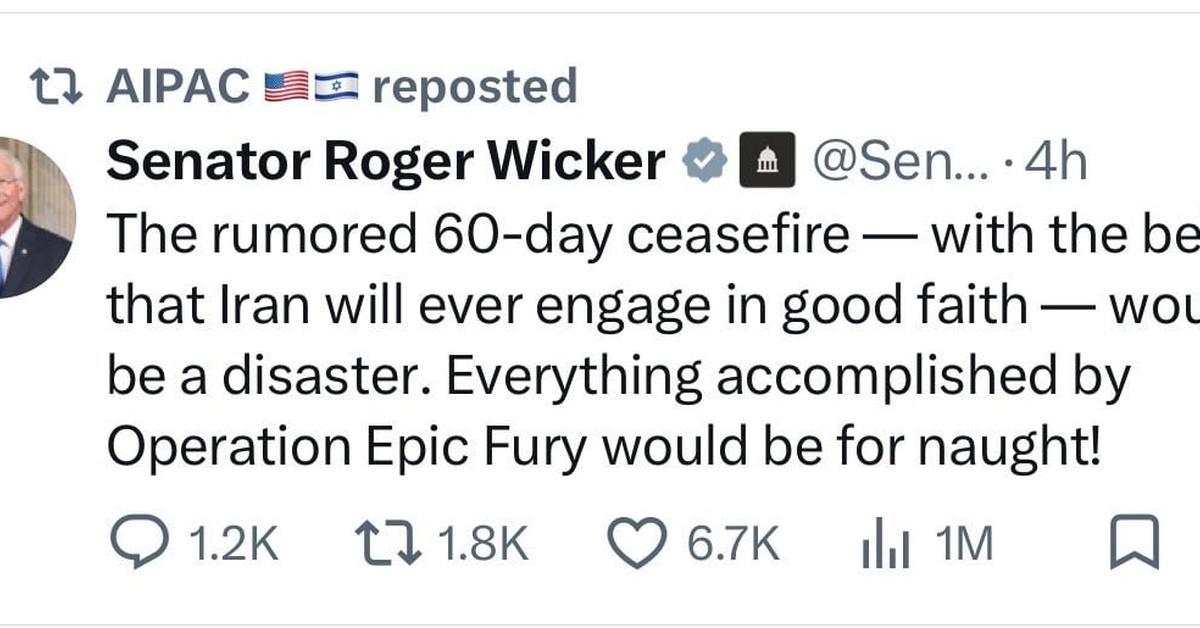Click the word "reposted" in the header

click(475, 88)
